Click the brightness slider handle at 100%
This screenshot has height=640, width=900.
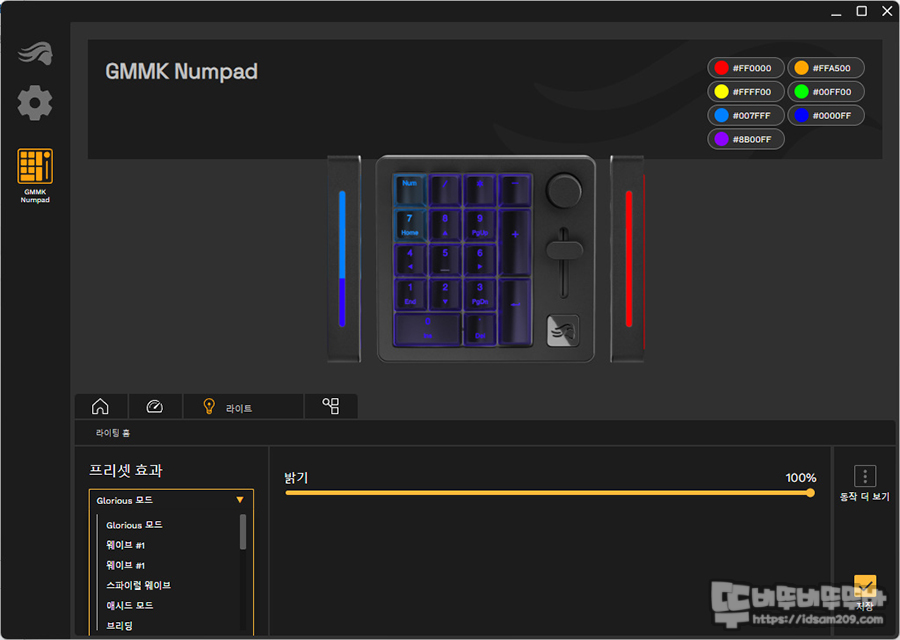[x=810, y=492]
